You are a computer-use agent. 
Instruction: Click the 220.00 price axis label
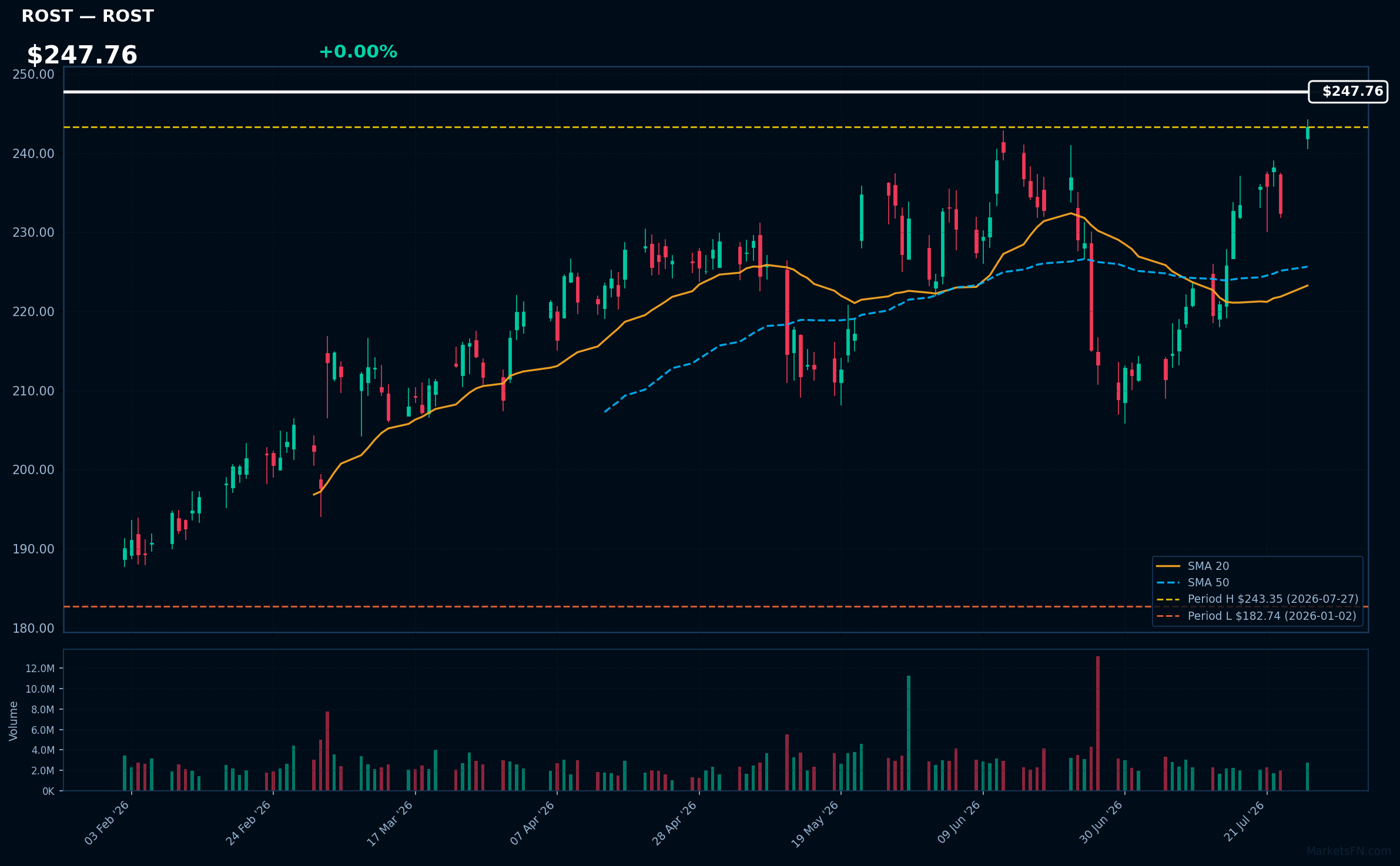[34, 312]
